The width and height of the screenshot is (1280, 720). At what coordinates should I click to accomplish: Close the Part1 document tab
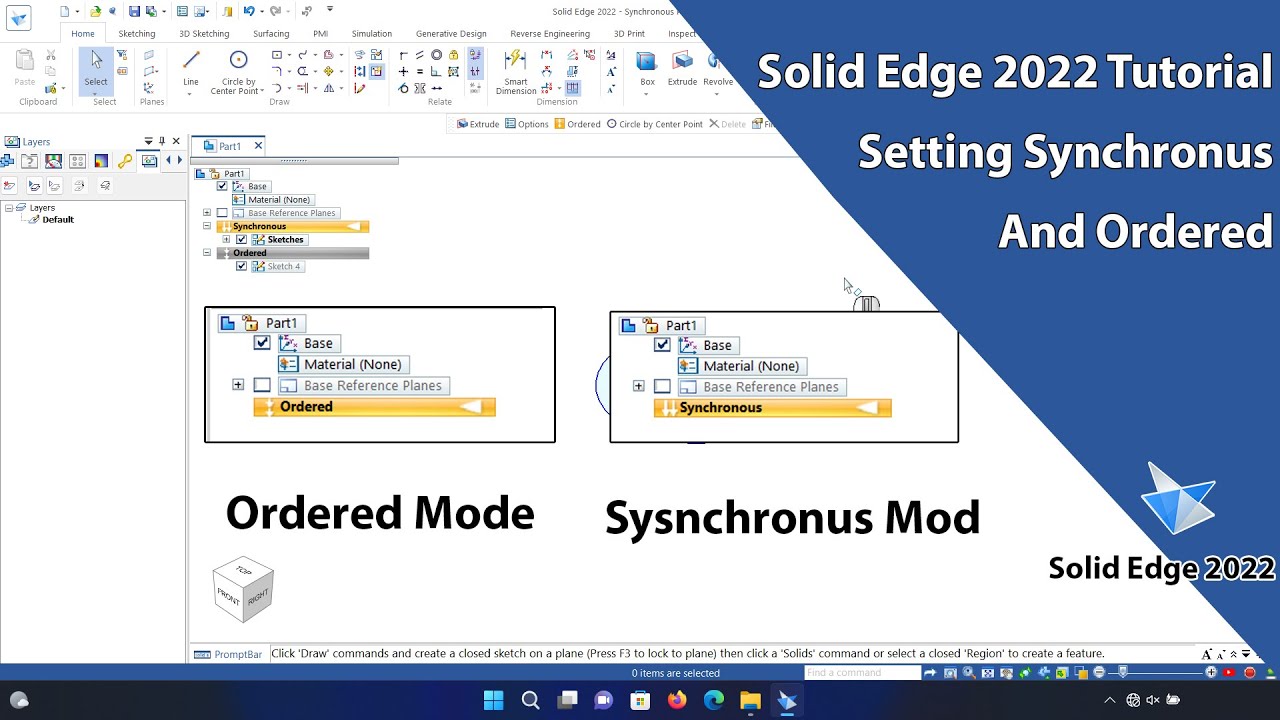pyautogui.click(x=258, y=146)
